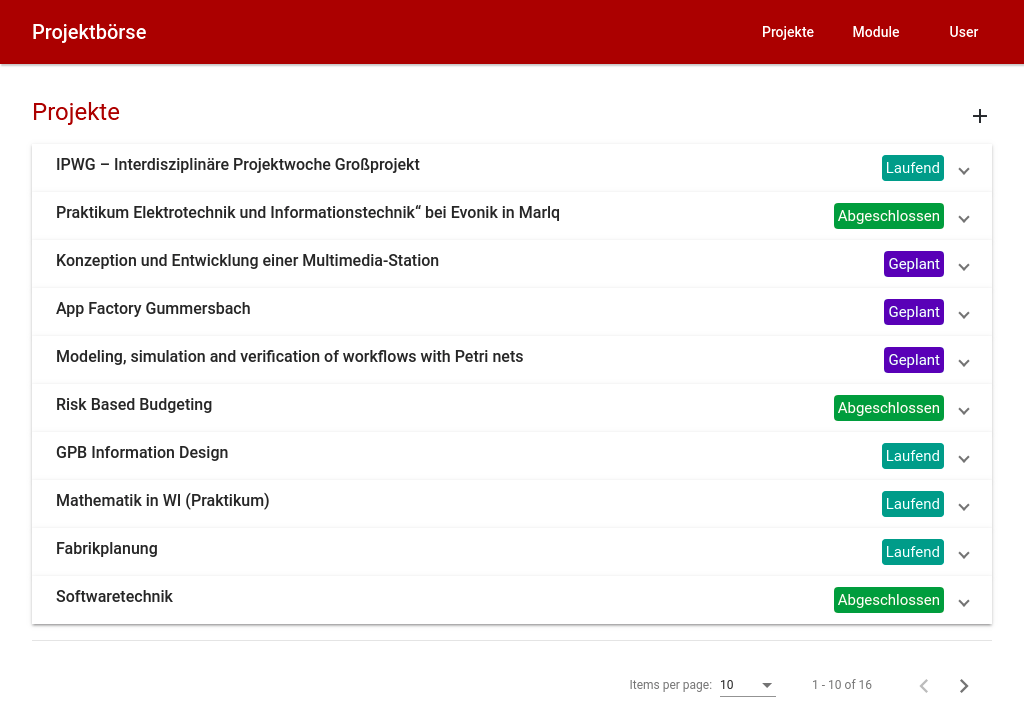Select the Softwaretechnik project title
Screen dimensions: 1024x708
114,597
